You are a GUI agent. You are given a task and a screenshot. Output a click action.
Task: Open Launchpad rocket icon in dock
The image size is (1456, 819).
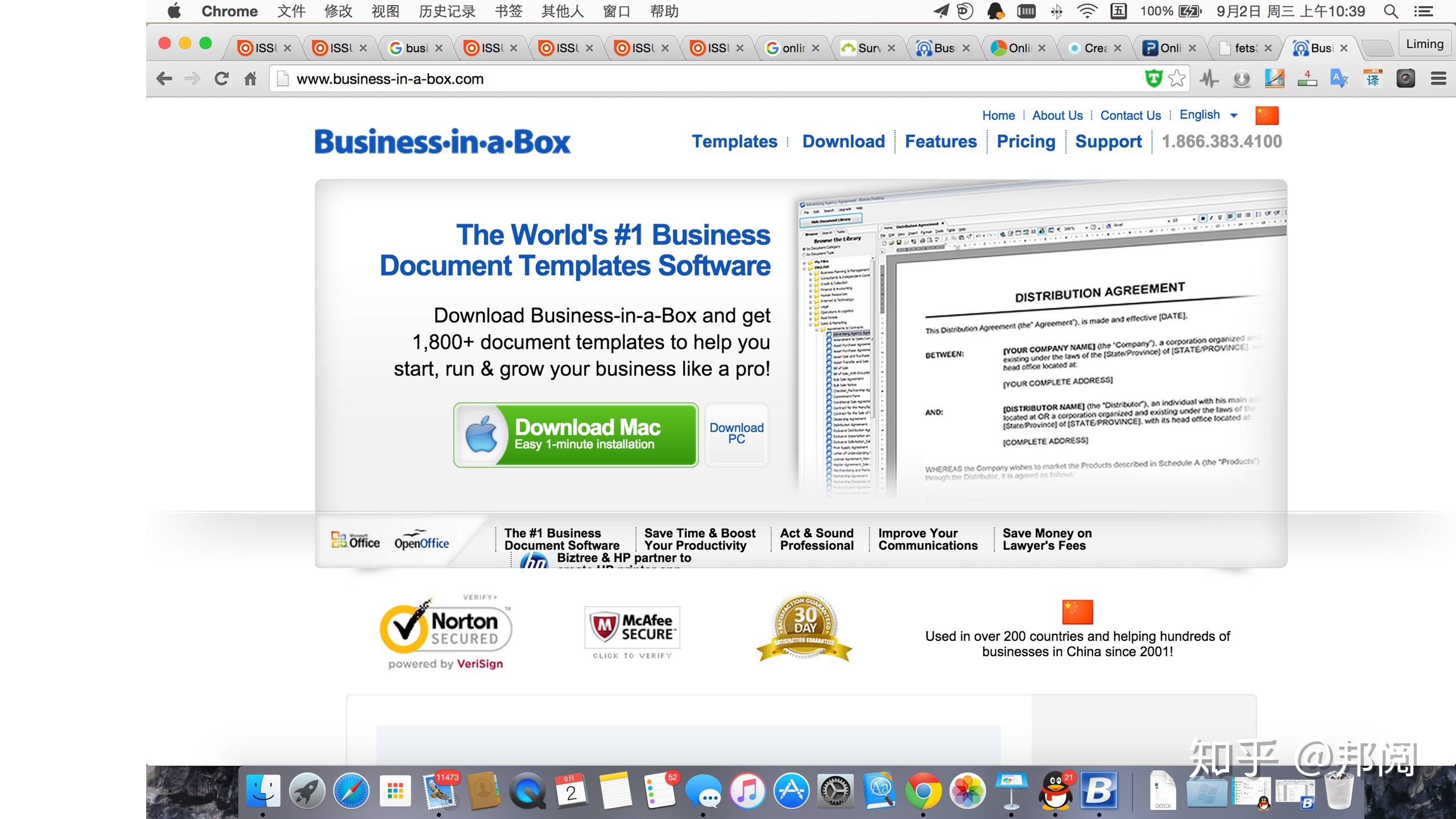coord(307,791)
